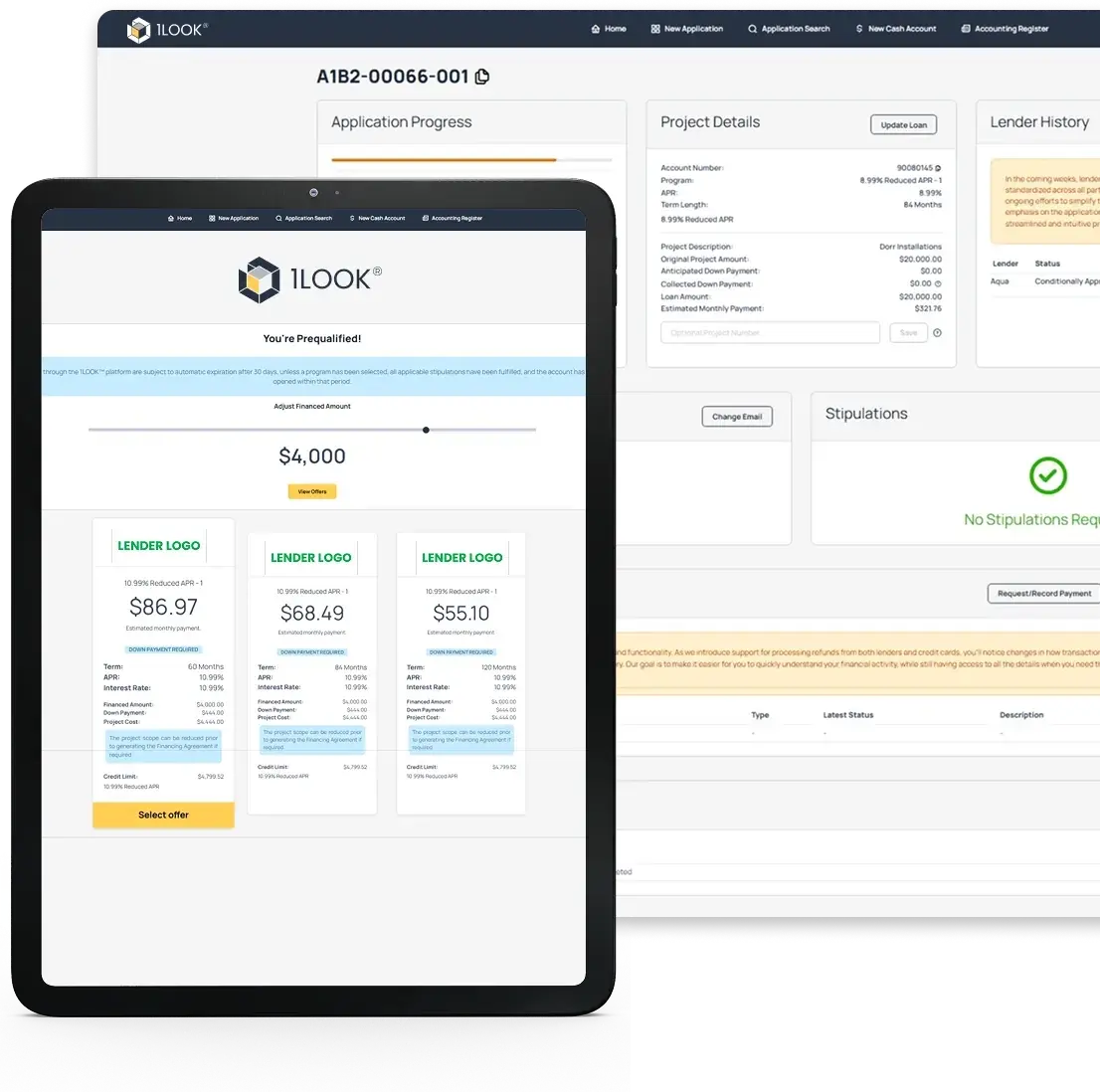Click the yellow View Offers button
The image size is (1100, 1092).
(x=312, y=491)
